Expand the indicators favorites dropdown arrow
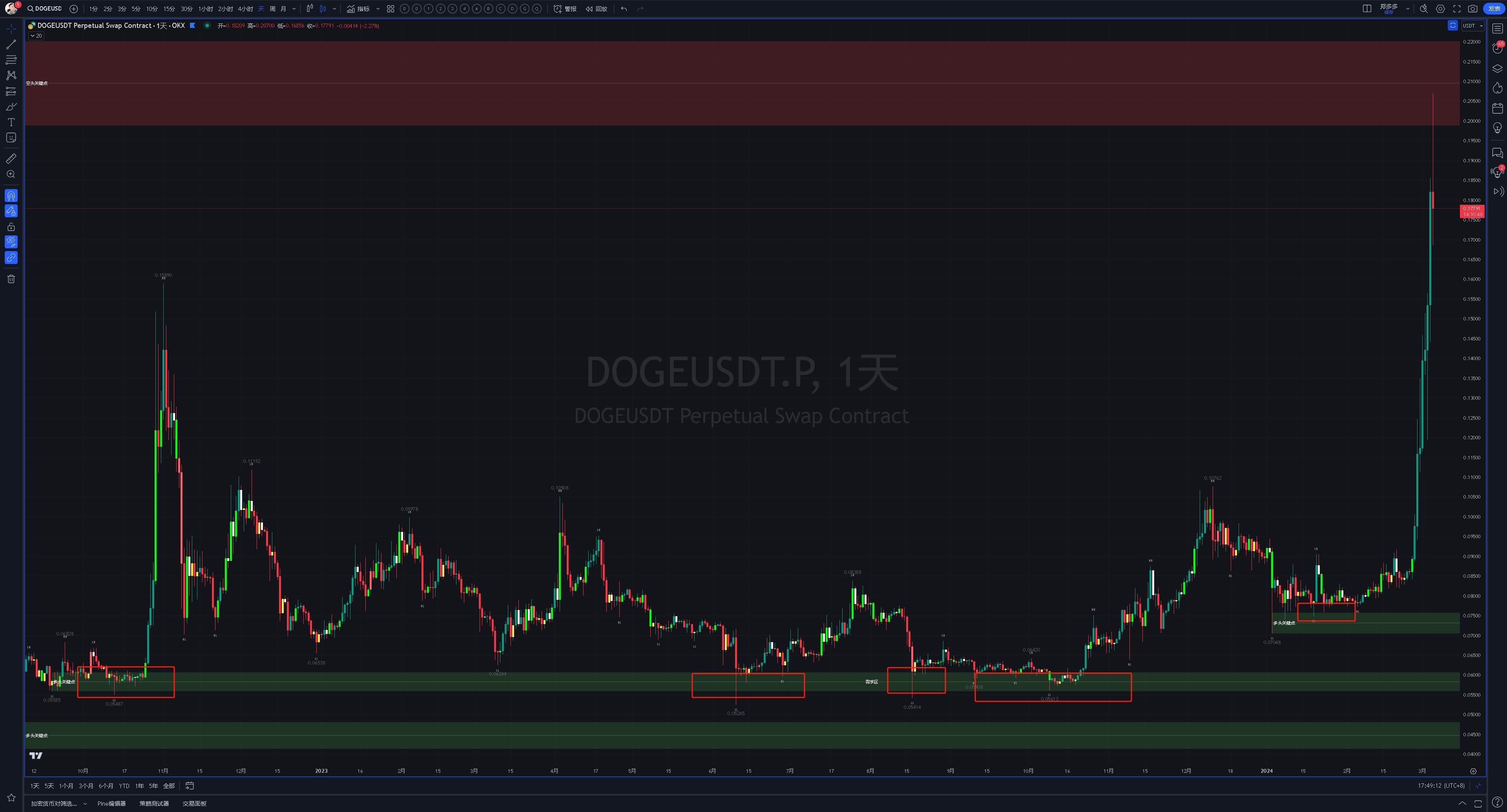 point(378,9)
